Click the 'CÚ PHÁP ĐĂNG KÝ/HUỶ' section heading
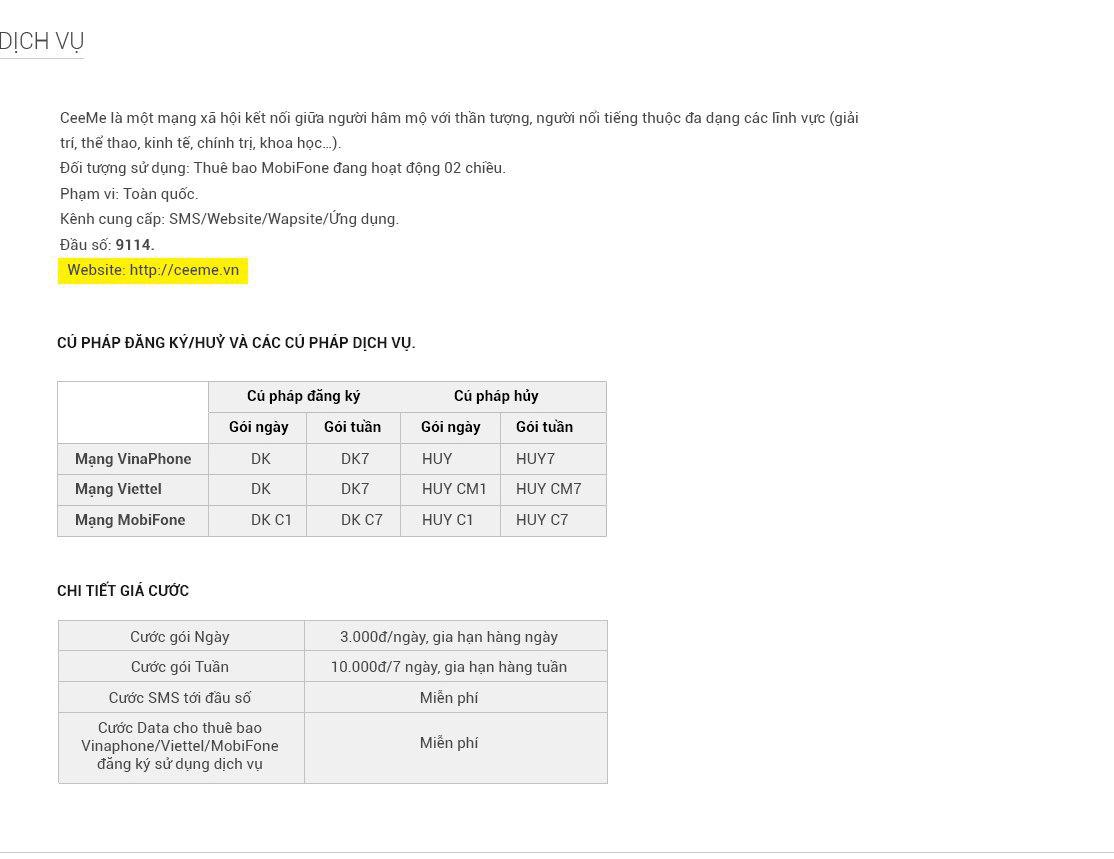This screenshot has height=859, width=1114. [236, 343]
